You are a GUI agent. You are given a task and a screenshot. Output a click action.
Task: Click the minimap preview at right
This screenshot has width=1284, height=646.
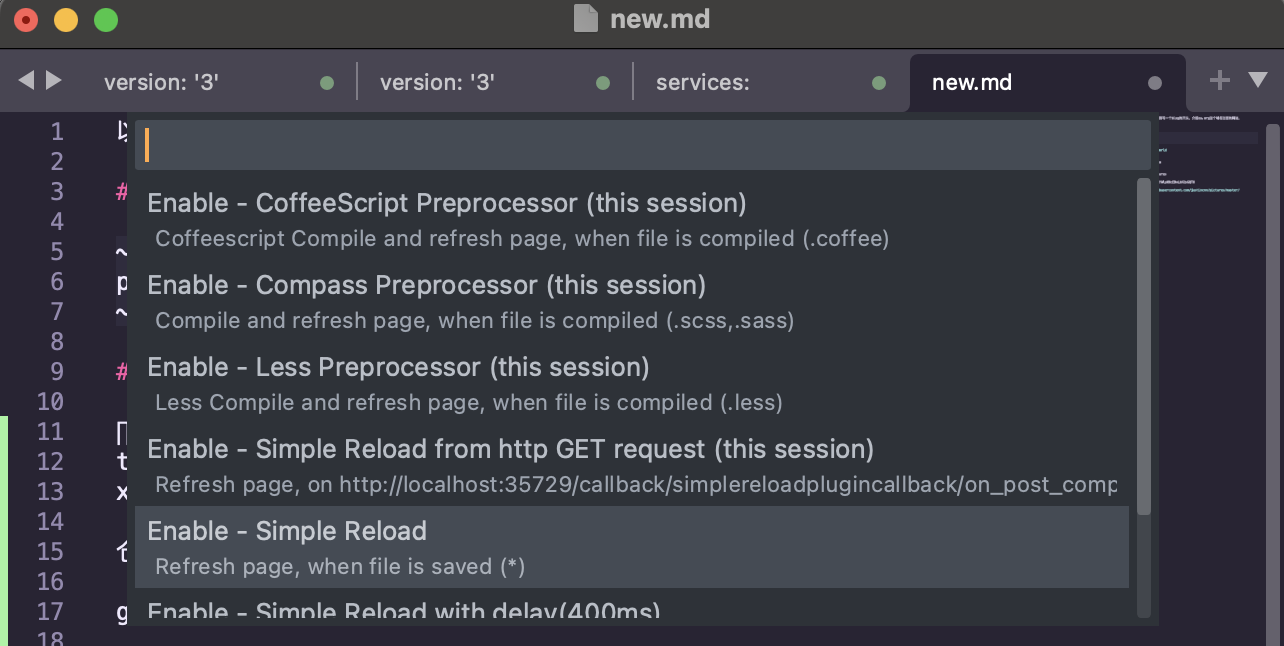[1209, 160]
